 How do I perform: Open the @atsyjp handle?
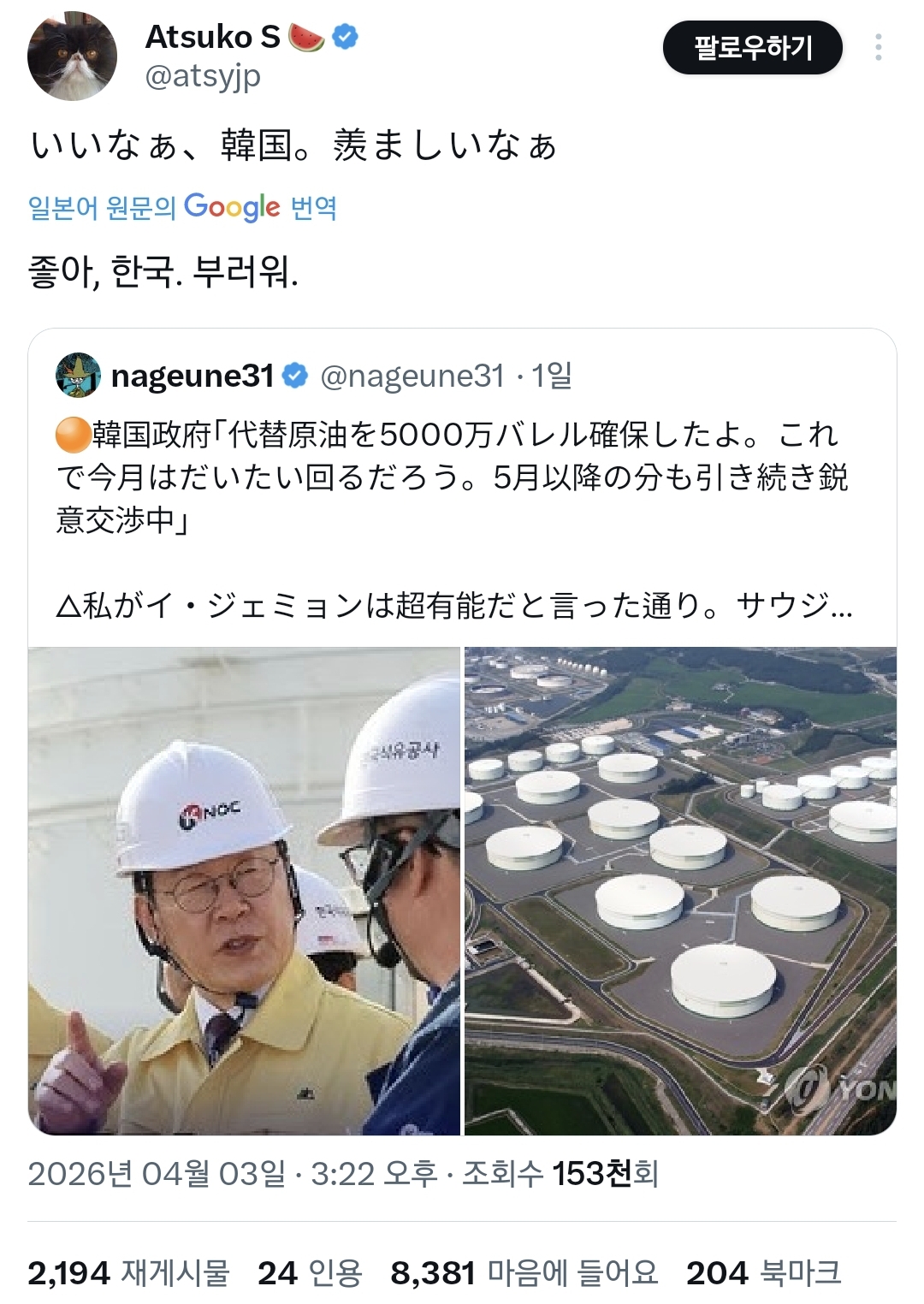(203, 77)
